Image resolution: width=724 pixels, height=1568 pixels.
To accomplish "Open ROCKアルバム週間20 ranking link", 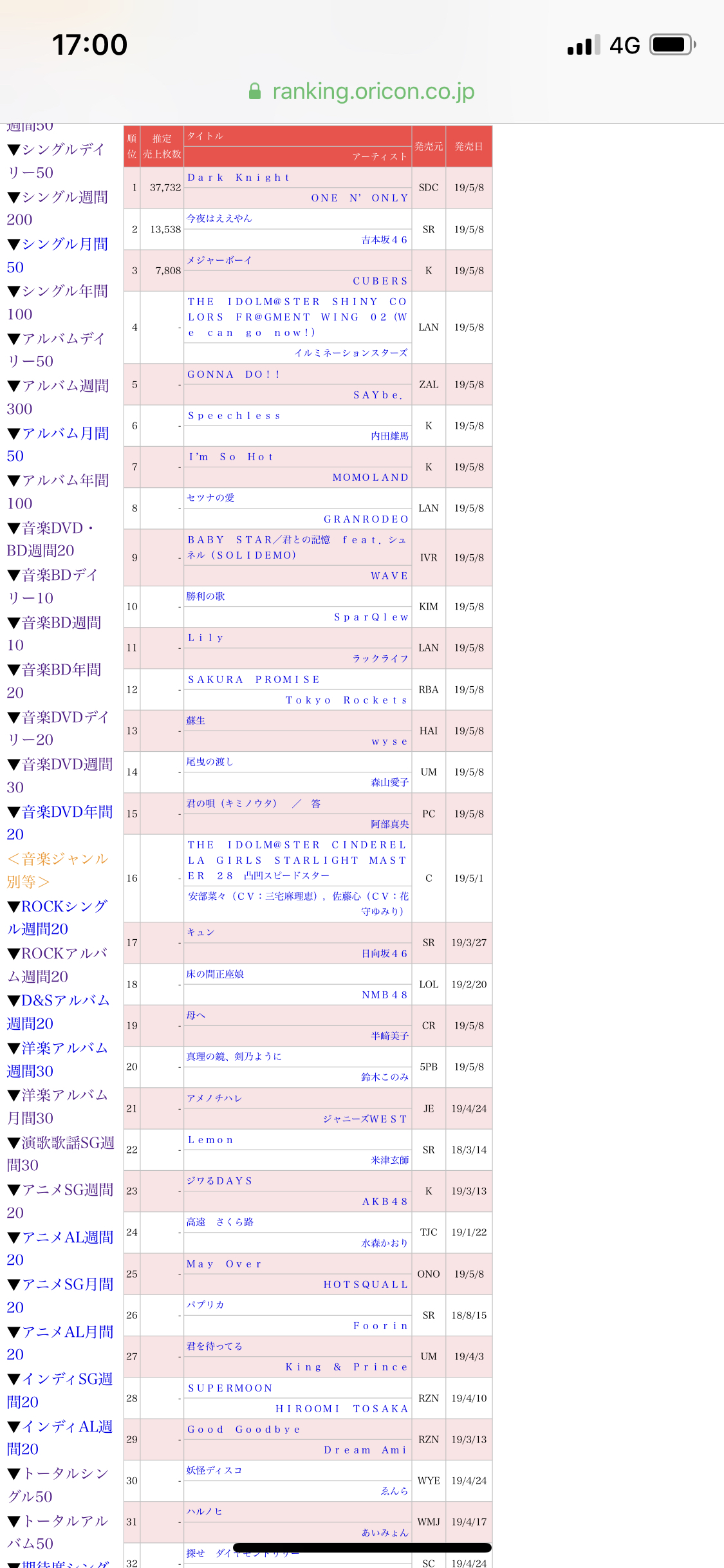I will (x=57, y=965).
